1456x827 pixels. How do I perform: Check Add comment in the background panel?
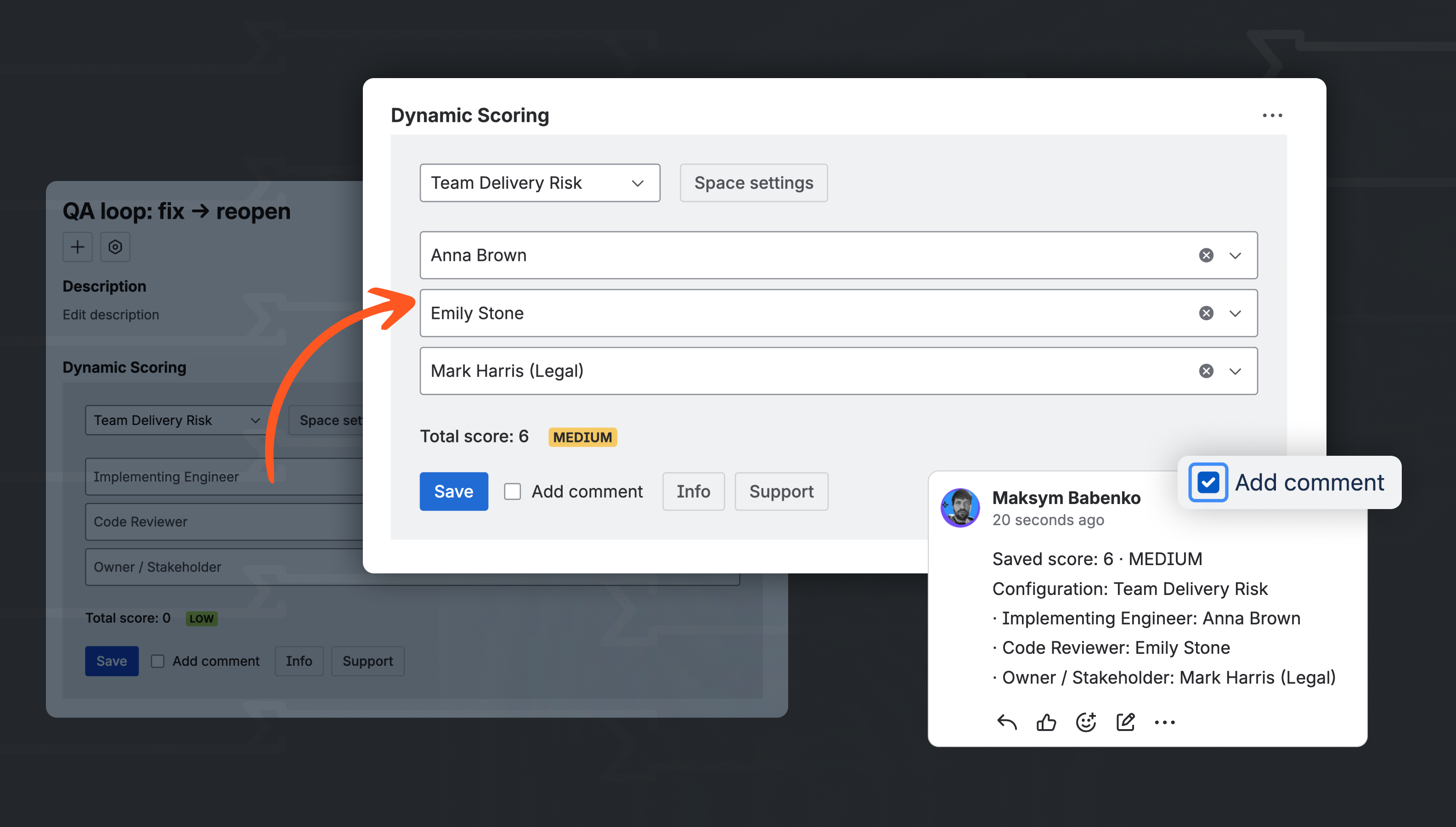(157, 661)
